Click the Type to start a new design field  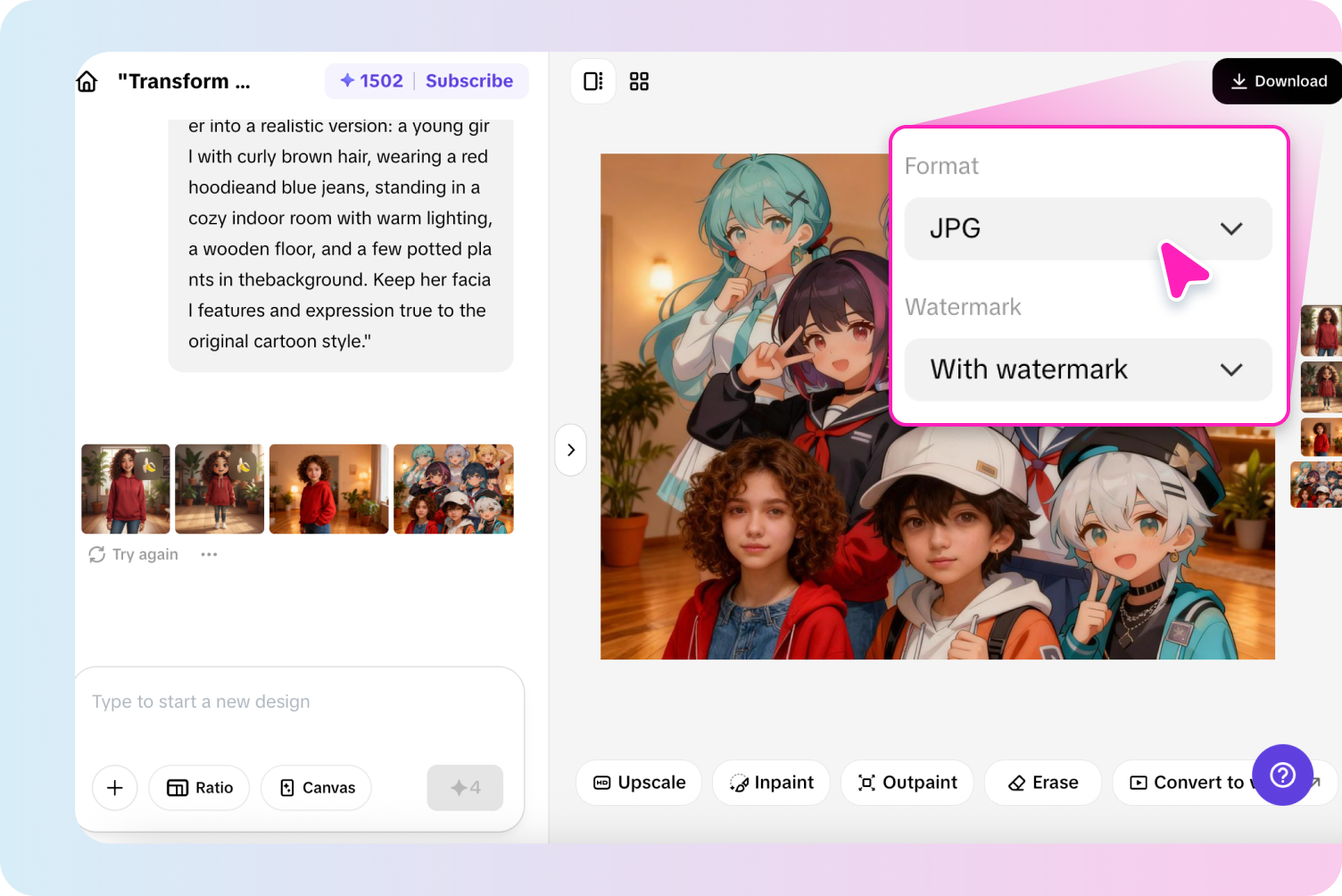pyautogui.click(x=299, y=701)
